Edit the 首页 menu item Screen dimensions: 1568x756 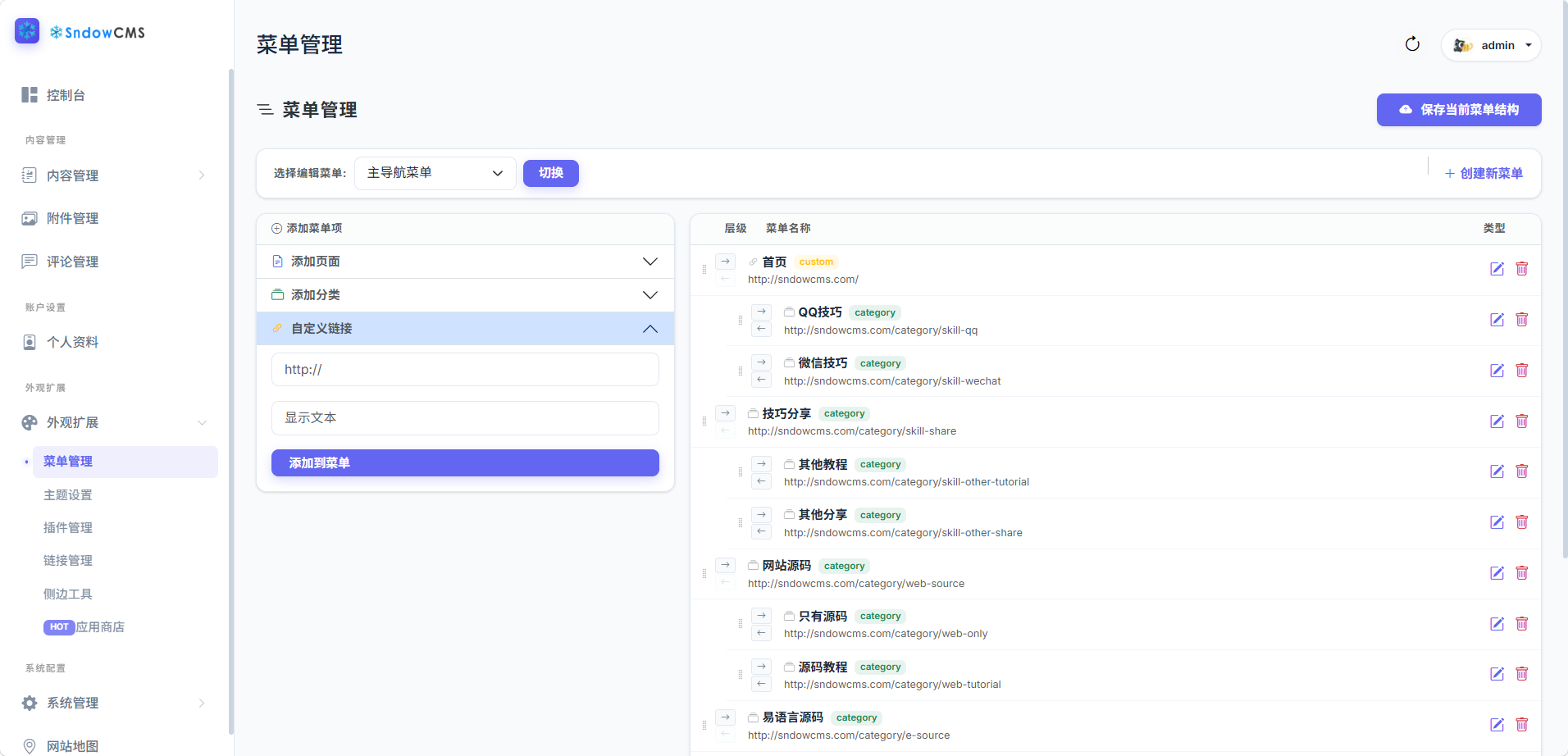pos(1497,269)
